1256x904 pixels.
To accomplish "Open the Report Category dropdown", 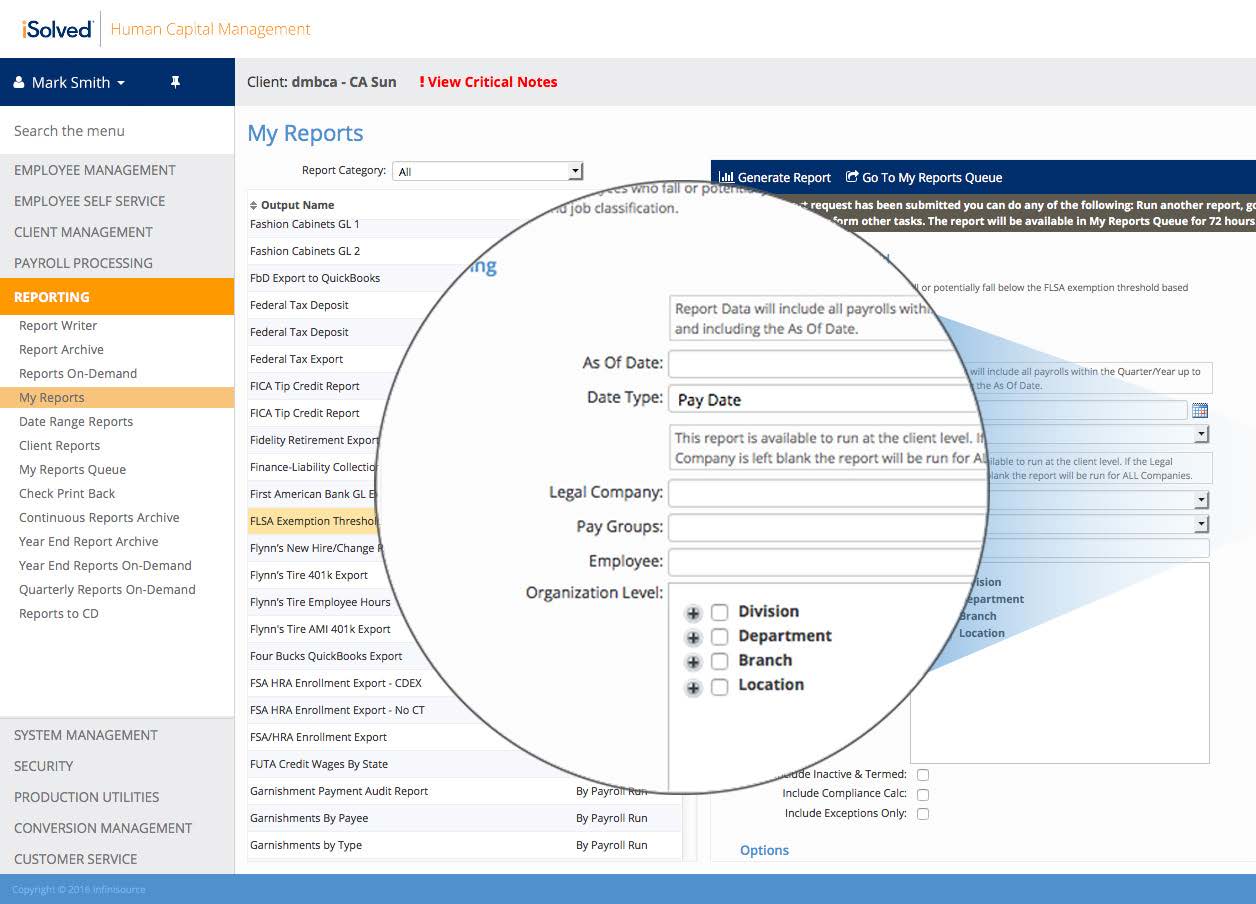I will tap(487, 172).
